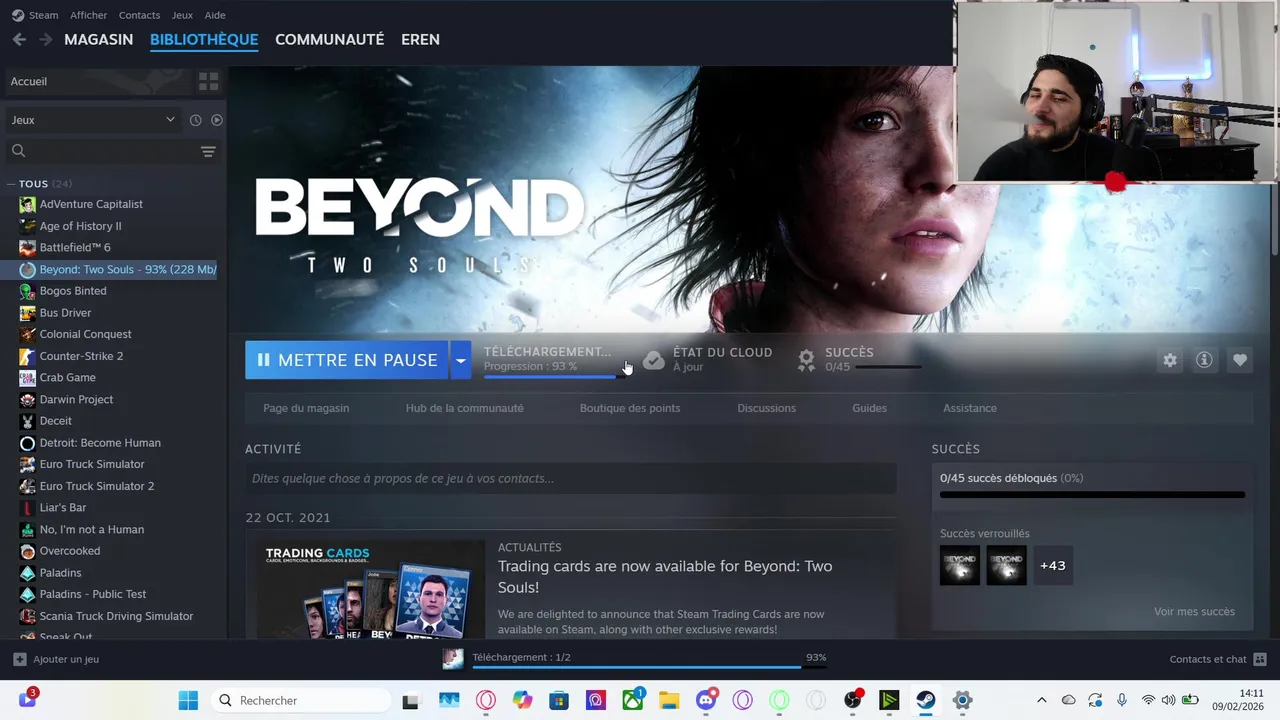1280x720 pixels.
Task: Switch to the MAGASIN tab
Action: (x=98, y=39)
